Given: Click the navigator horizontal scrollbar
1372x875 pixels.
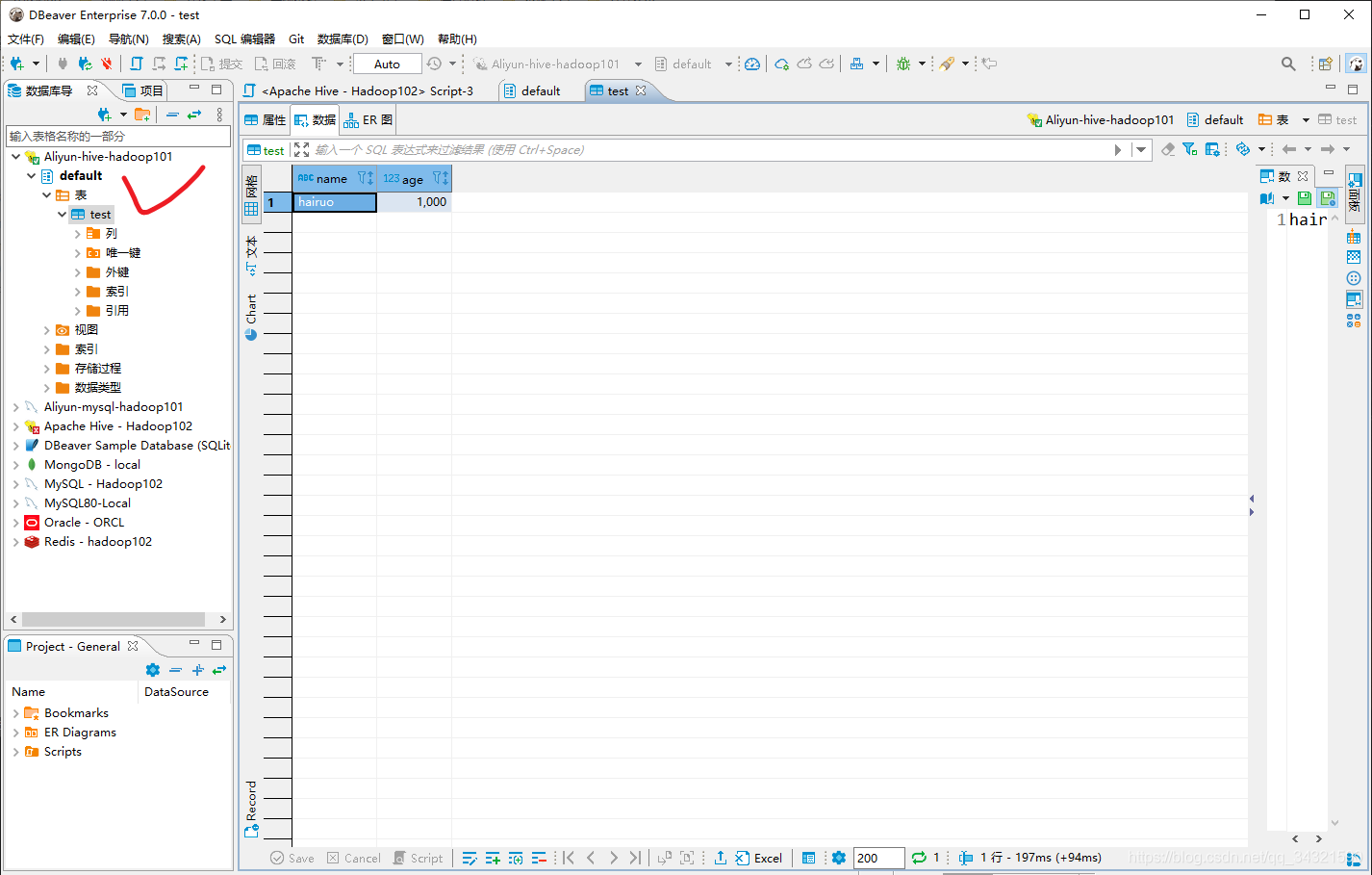Looking at the screenshot, I should (x=114, y=619).
